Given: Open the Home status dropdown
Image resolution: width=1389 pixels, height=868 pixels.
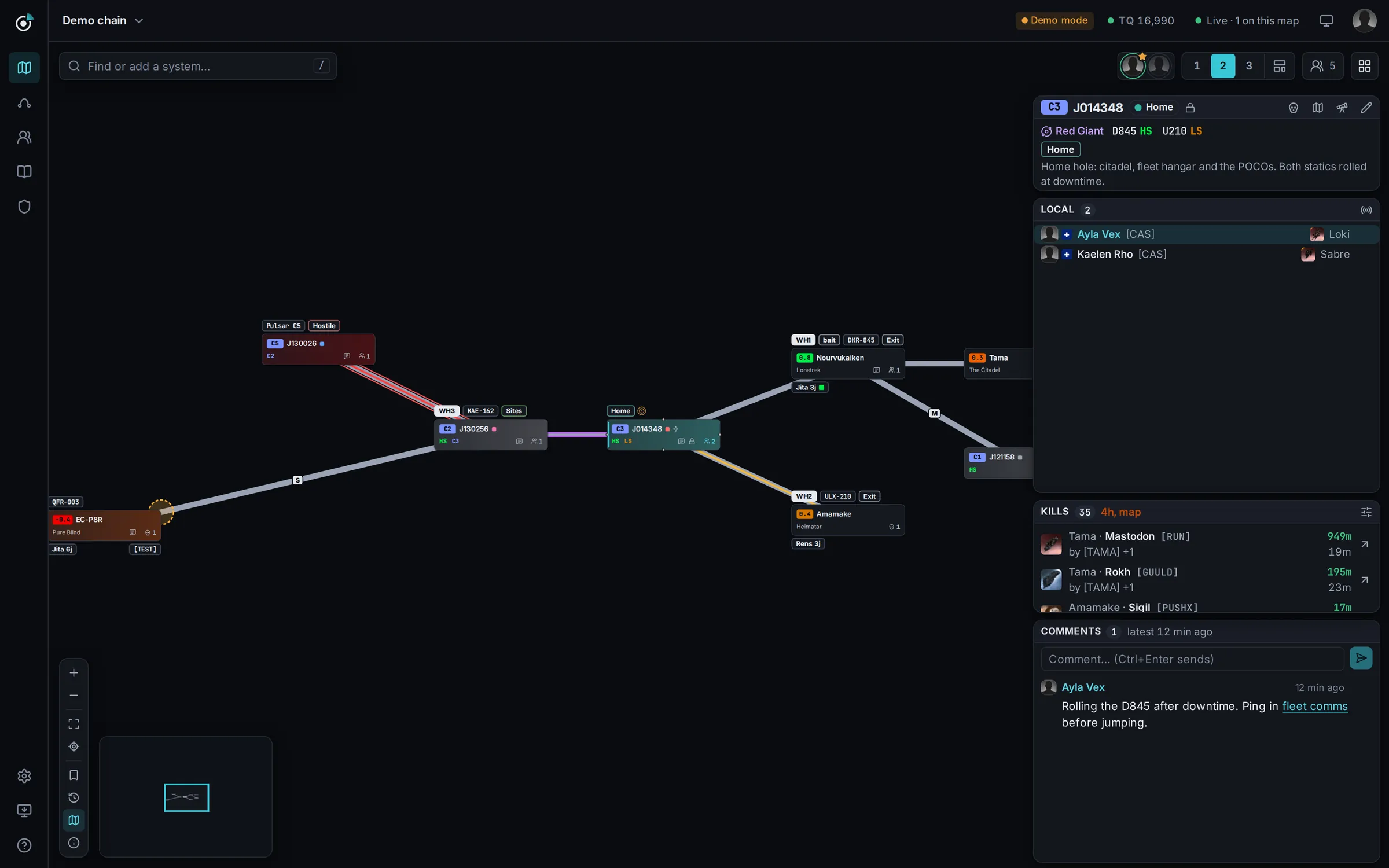Looking at the screenshot, I should (x=1154, y=107).
